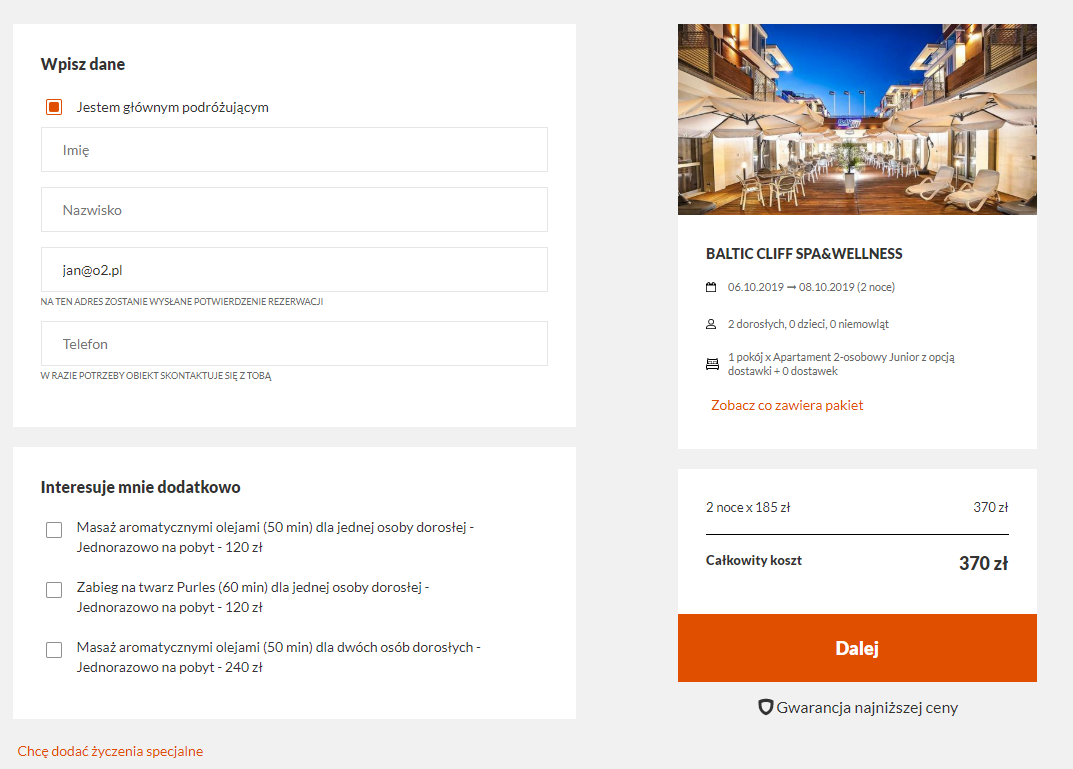Image resolution: width=1073 pixels, height=769 pixels.
Task: Check massage for two adults 240 zł
Action: pyautogui.click(x=54, y=650)
